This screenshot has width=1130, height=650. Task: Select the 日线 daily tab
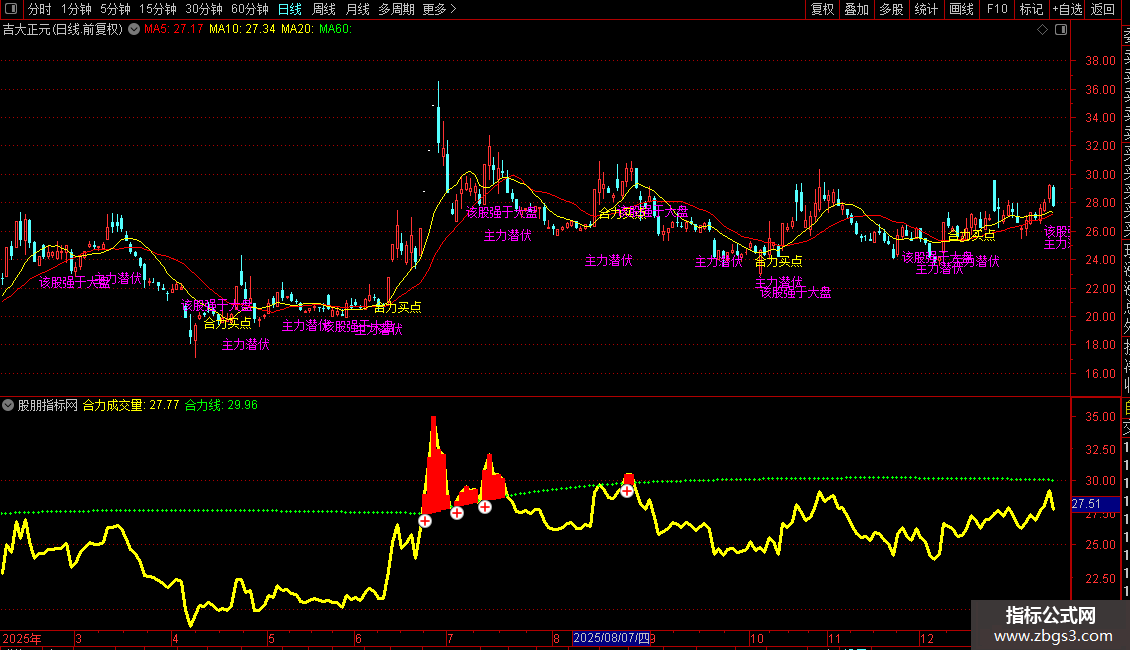pos(290,9)
